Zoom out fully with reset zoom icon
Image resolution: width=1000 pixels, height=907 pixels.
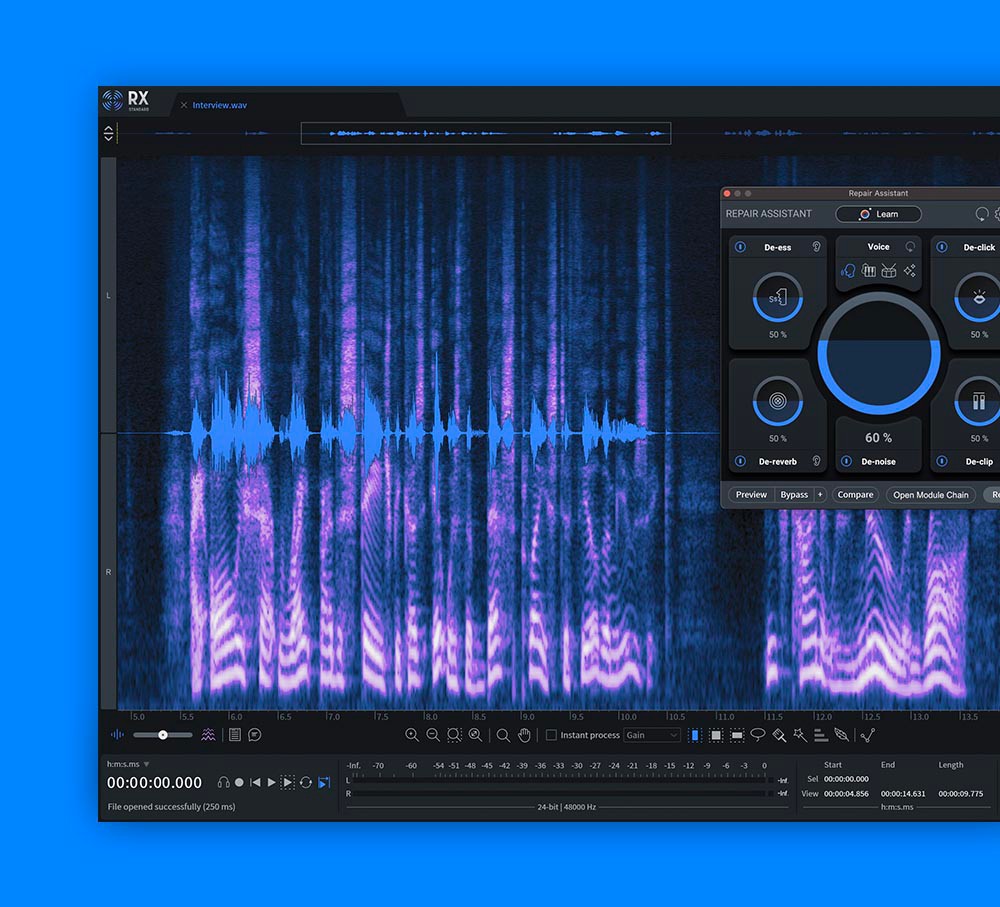coord(475,735)
